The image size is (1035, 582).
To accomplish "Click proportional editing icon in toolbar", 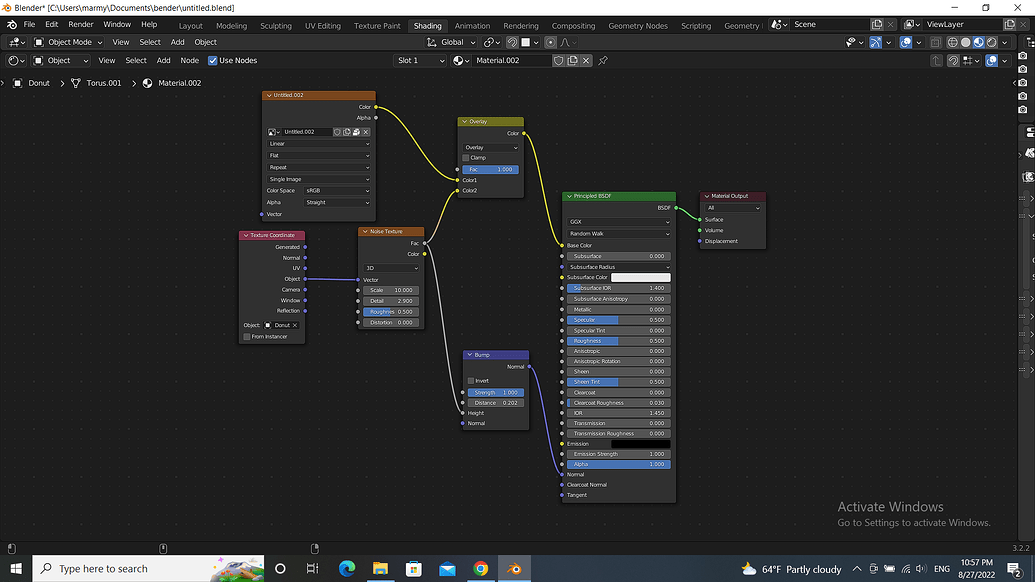I will pyautogui.click(x=551, y=42).
